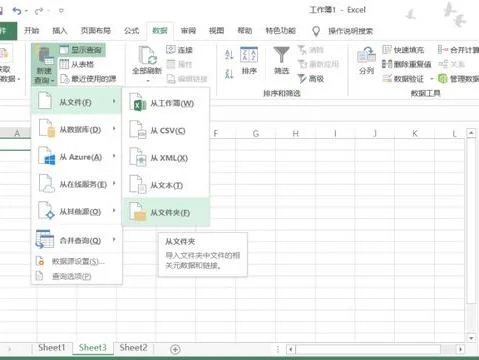Click the sort ascending A-Z icon
This screenshot has width=479, height=360.
pyautogui.click(x=229, y=54)
